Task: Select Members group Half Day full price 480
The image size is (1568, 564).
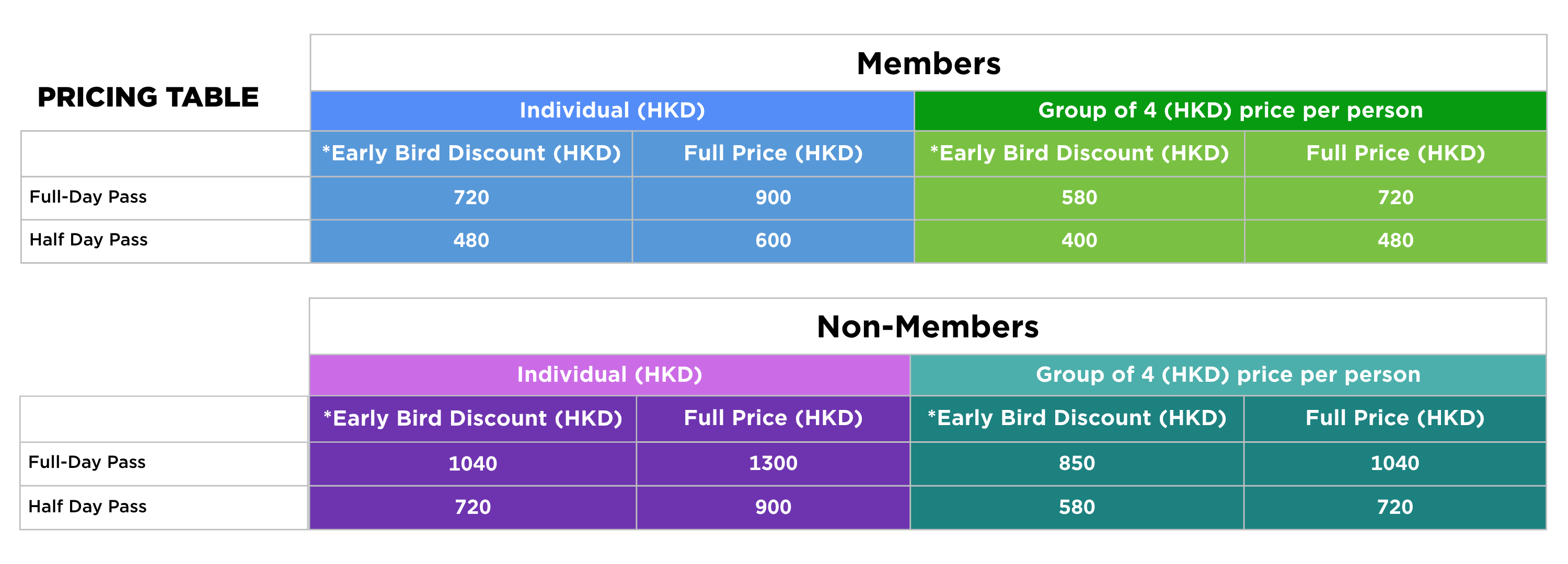Action: 1395,240
